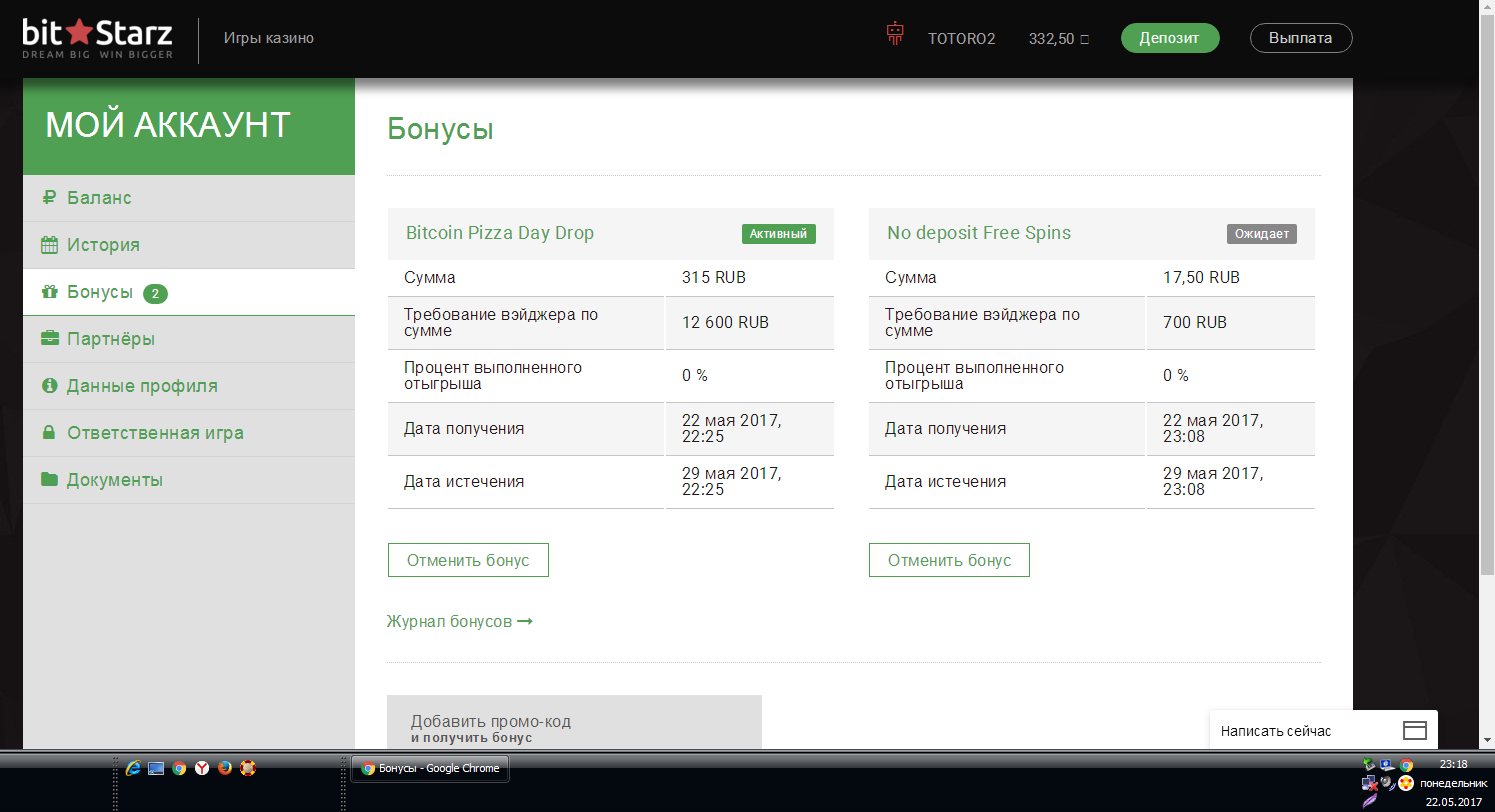Cancel the No deposit Free Spins bonus
Screen dimensions: 1495x812
[x=949, y=560]
